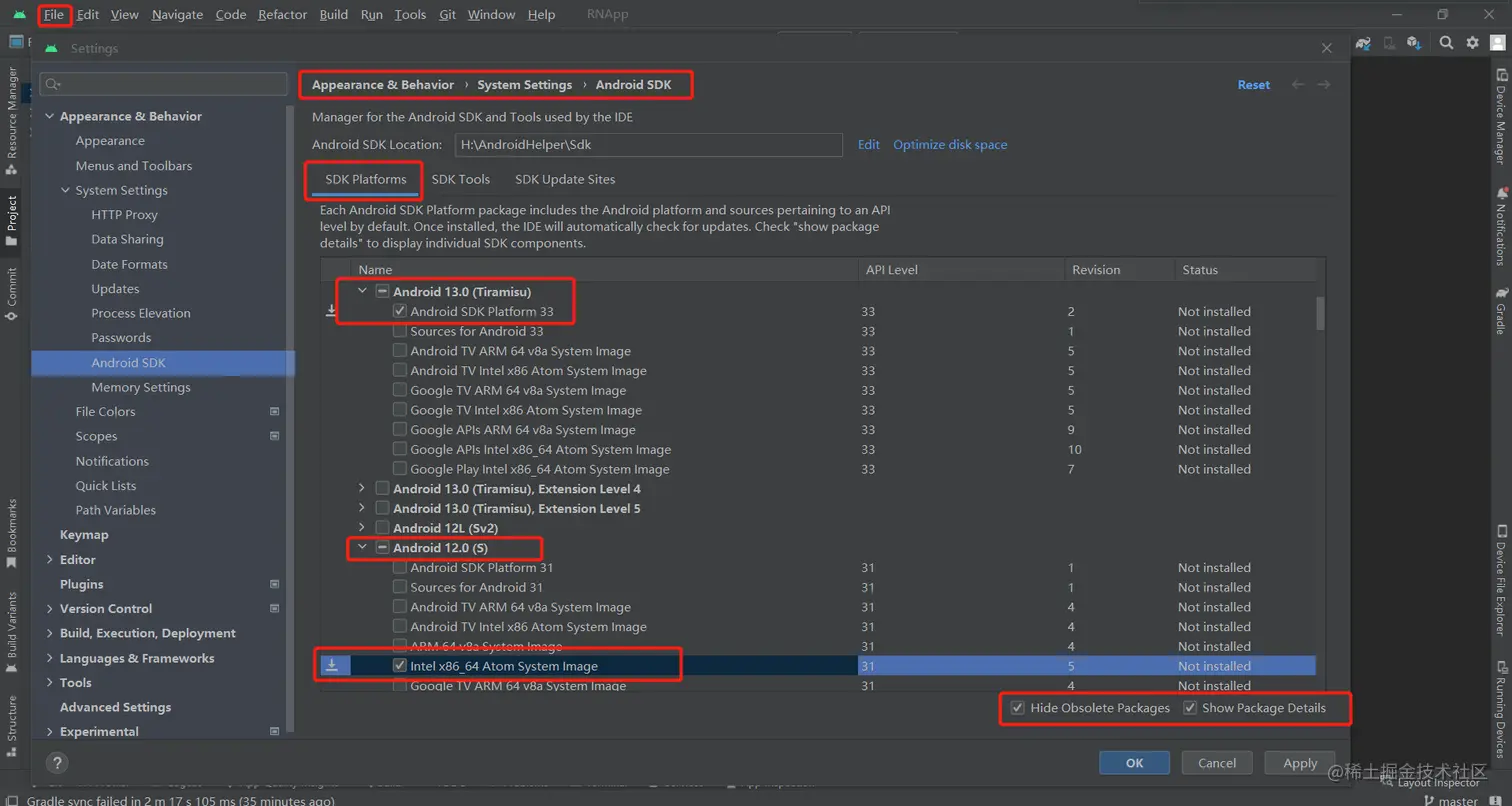This screenshot has width=1512, height=806.
Task: Select Memory Settings in the settings tree
Action: click(141, 387)
